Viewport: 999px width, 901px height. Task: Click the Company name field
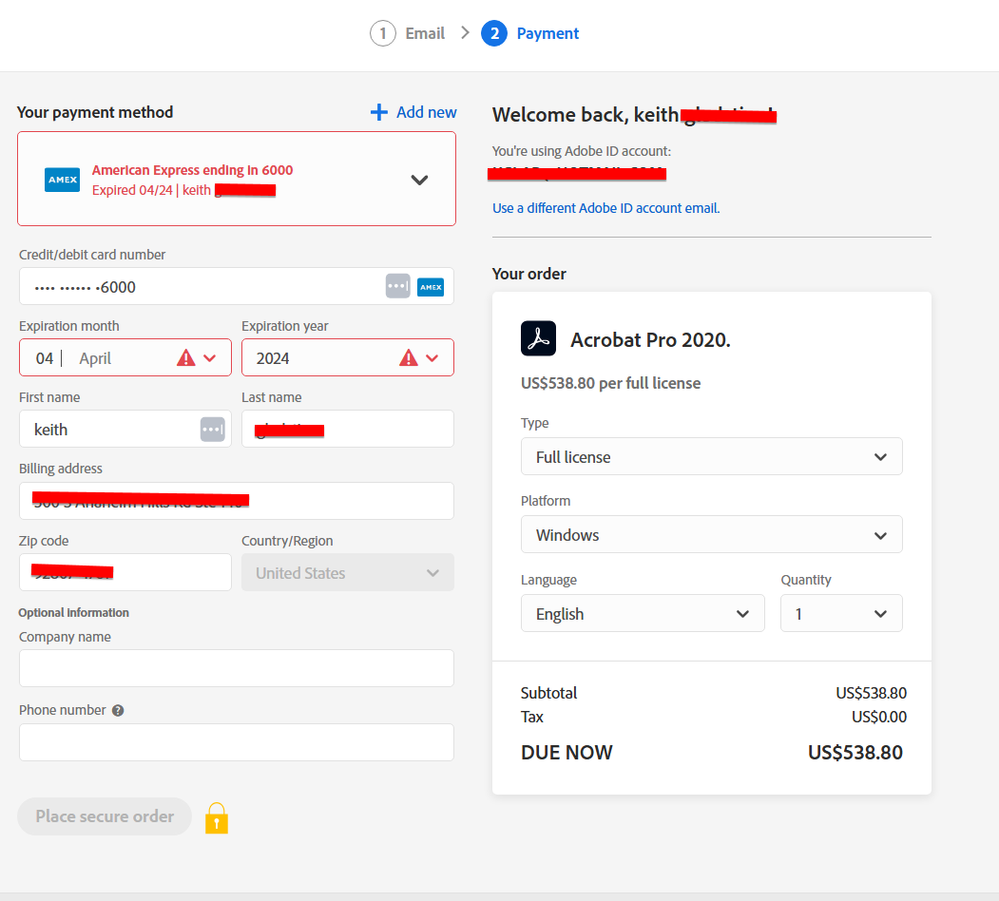click(x=236, y=668)
